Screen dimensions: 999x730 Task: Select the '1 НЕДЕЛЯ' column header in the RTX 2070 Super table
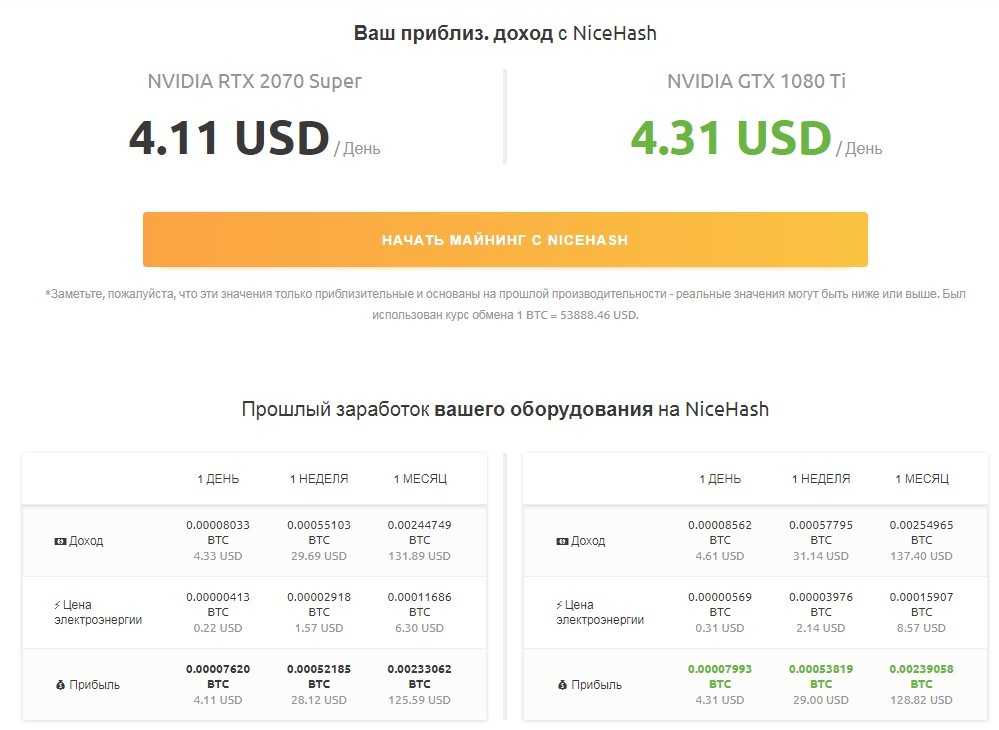(319, 479)
